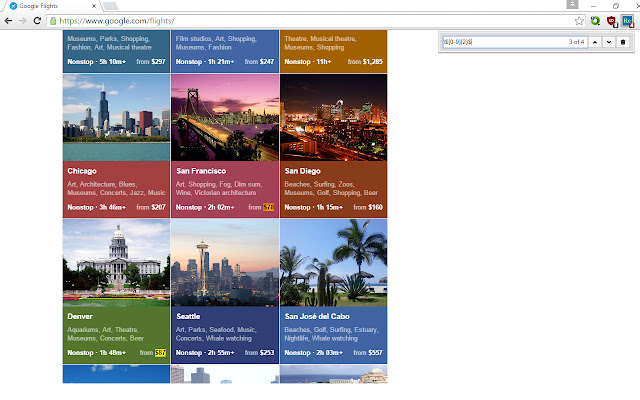Jump to previous regex match

pos(595,42)
